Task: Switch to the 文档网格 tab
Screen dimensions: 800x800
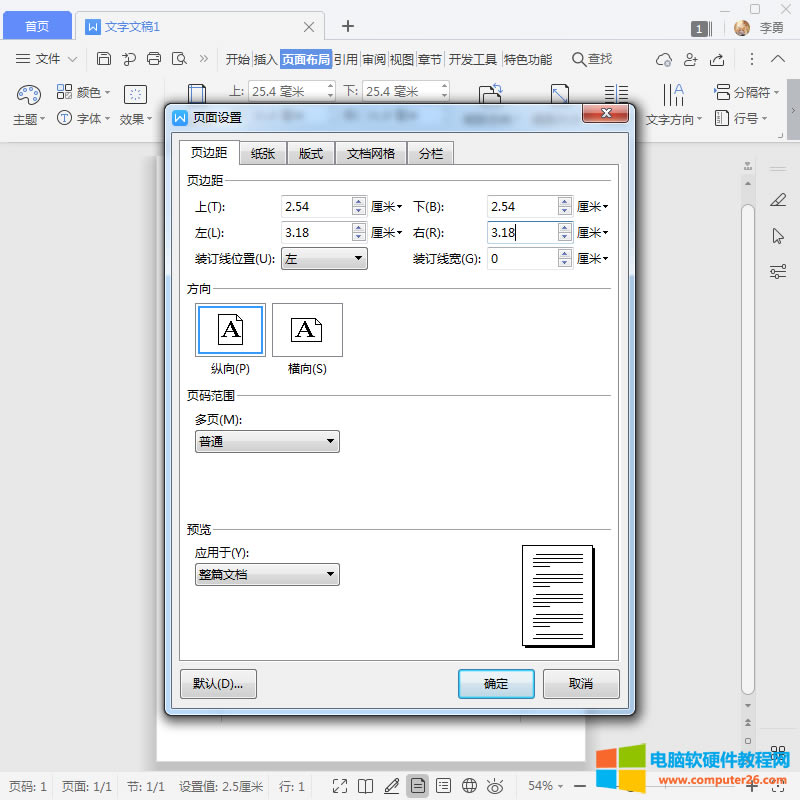Action: [370, 153]
